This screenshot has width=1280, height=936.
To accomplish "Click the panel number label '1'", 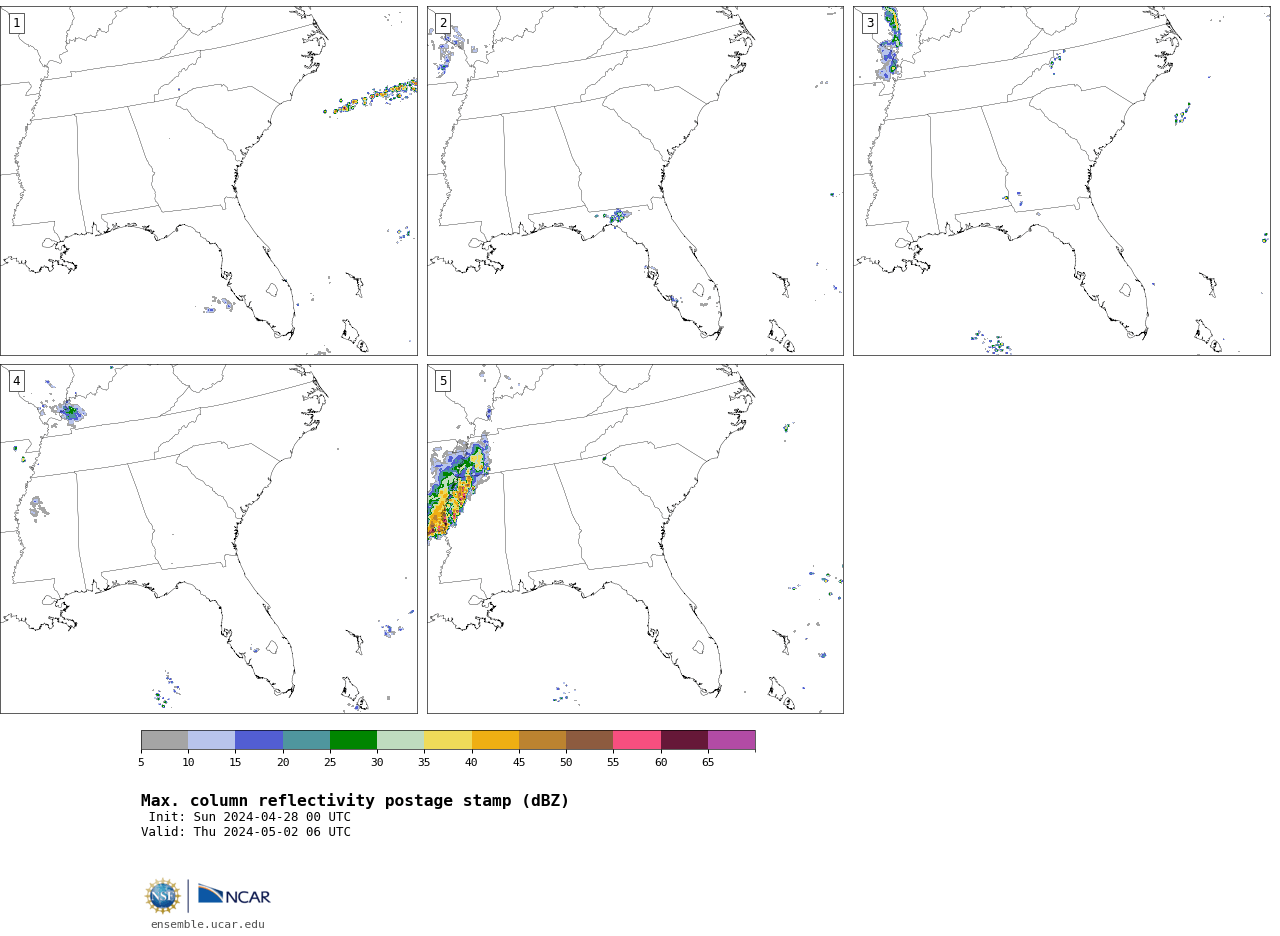I will (17, 23).
